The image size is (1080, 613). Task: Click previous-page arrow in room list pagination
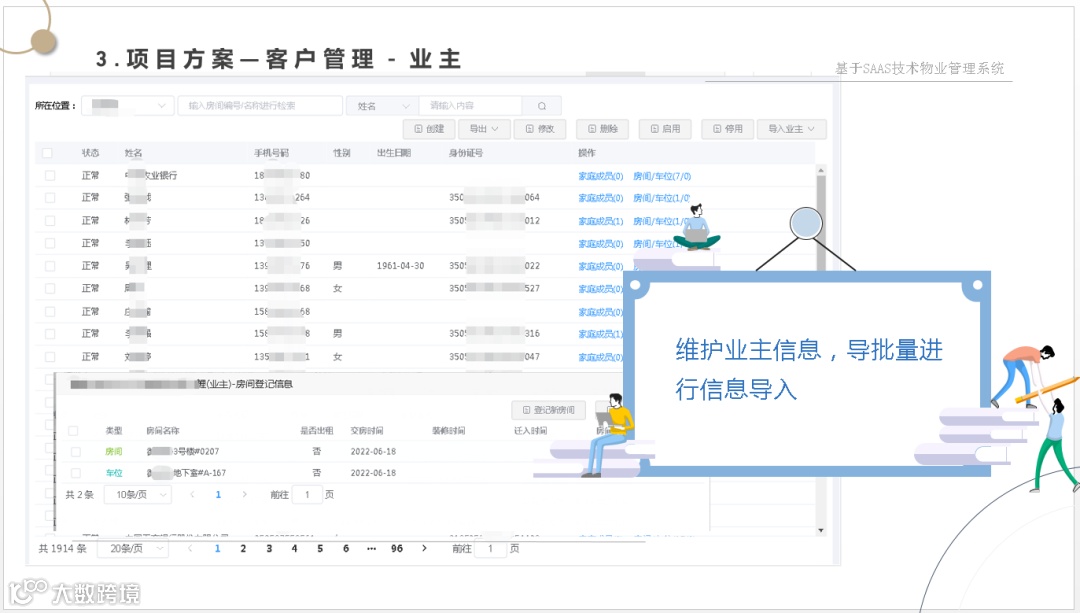tap(192, 495)
